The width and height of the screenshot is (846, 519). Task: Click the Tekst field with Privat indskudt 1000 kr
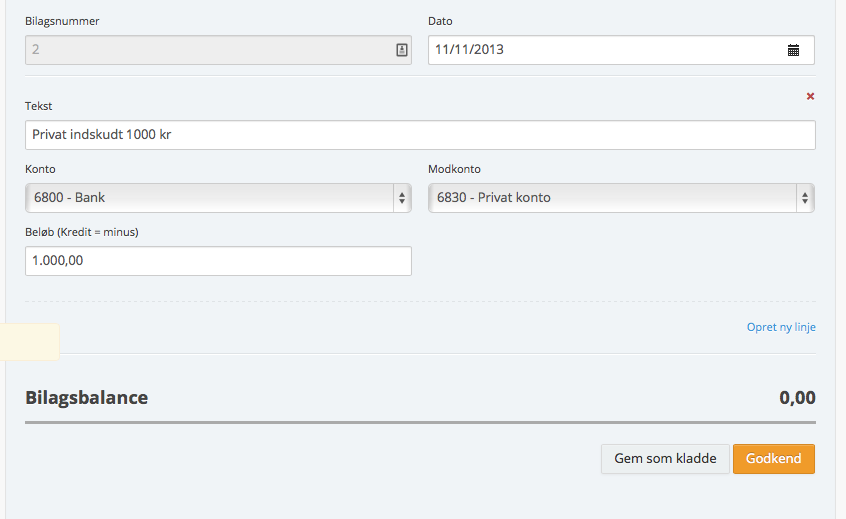[420, 135]
